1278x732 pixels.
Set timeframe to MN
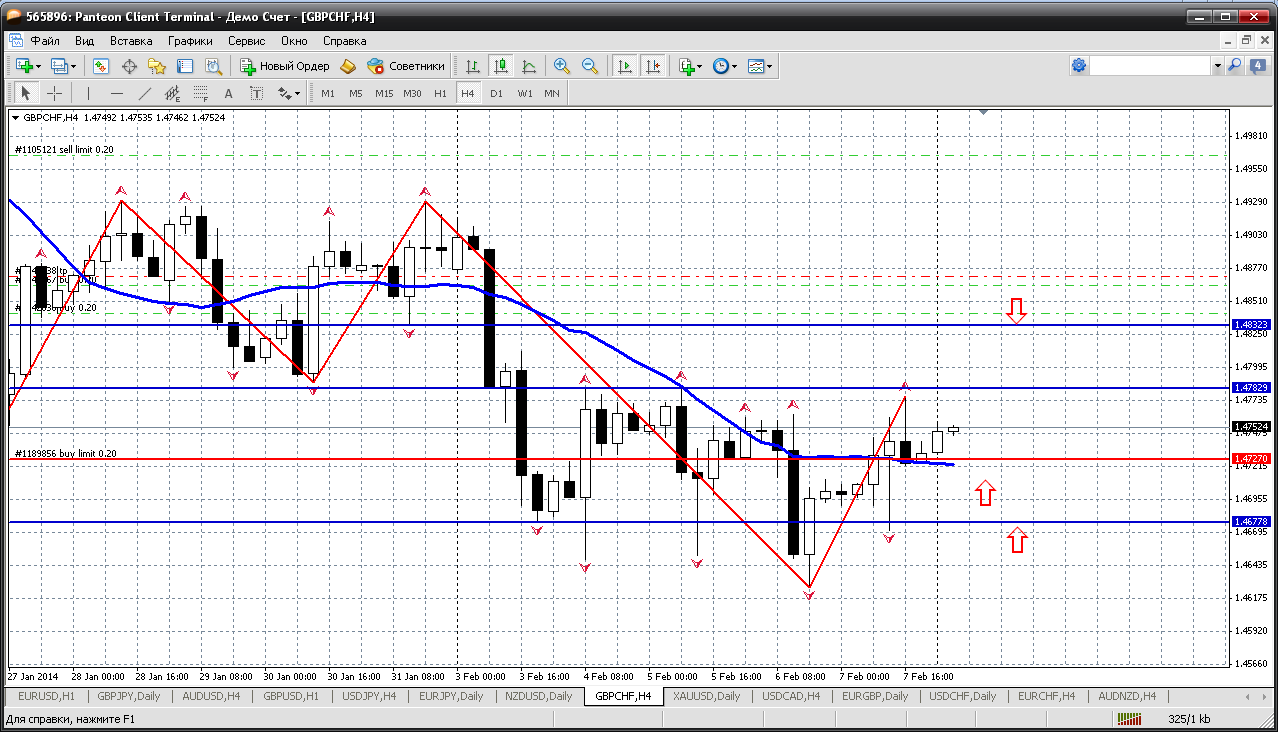pyautogui.click(x=552, y=93)
